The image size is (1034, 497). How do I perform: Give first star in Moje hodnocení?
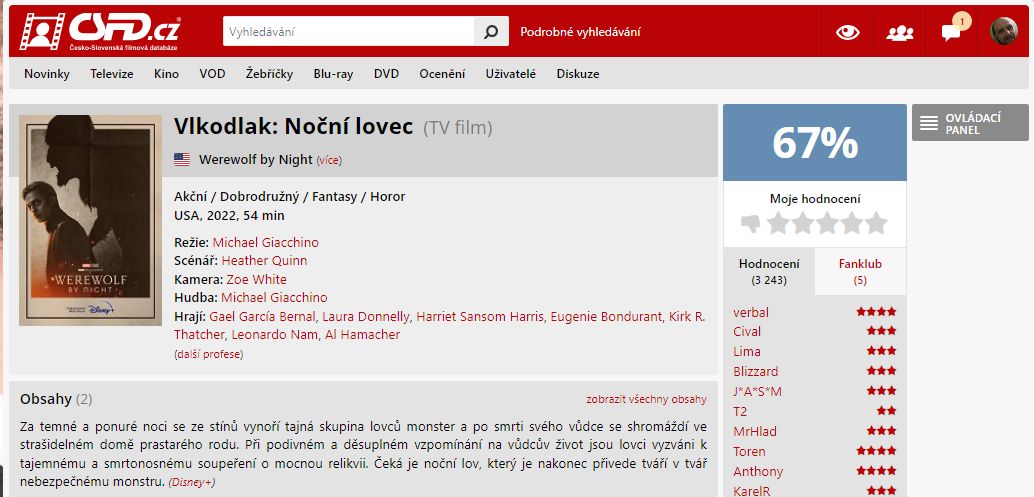click(x=778, y=223)
